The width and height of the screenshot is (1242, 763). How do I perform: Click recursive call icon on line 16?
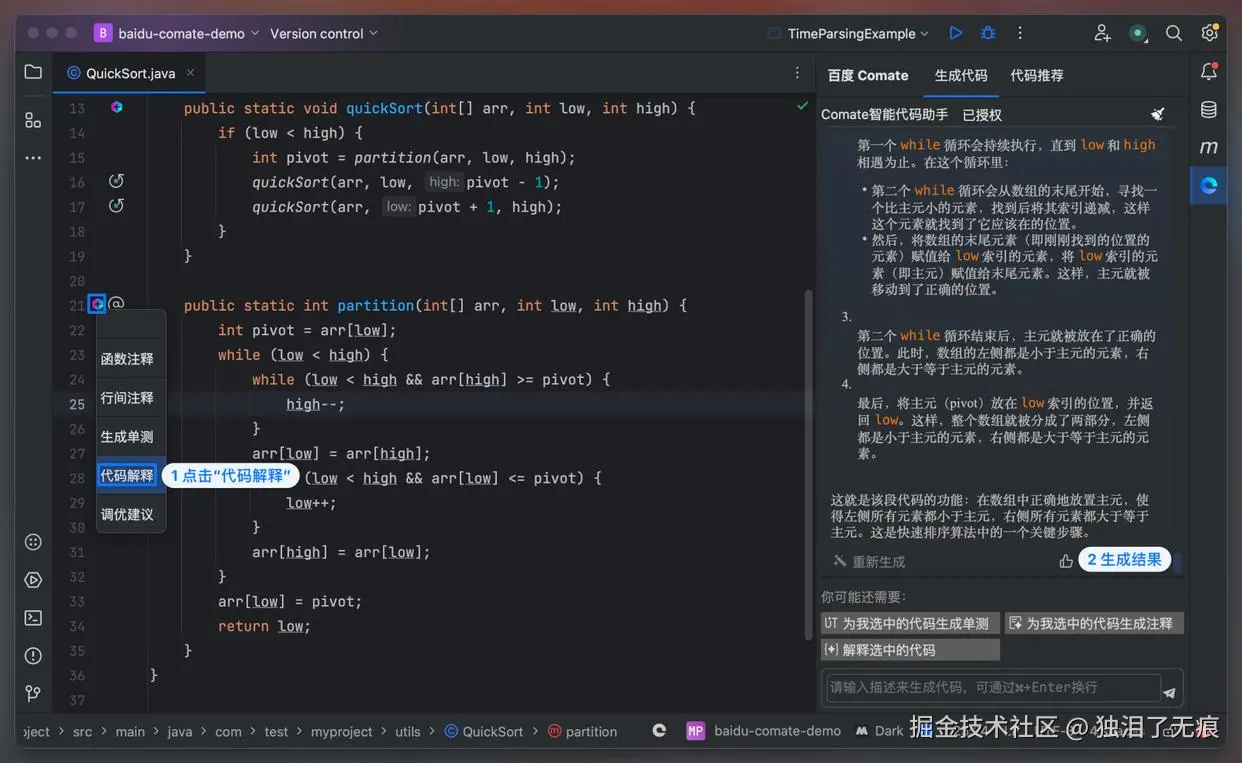tap(116, 181)
